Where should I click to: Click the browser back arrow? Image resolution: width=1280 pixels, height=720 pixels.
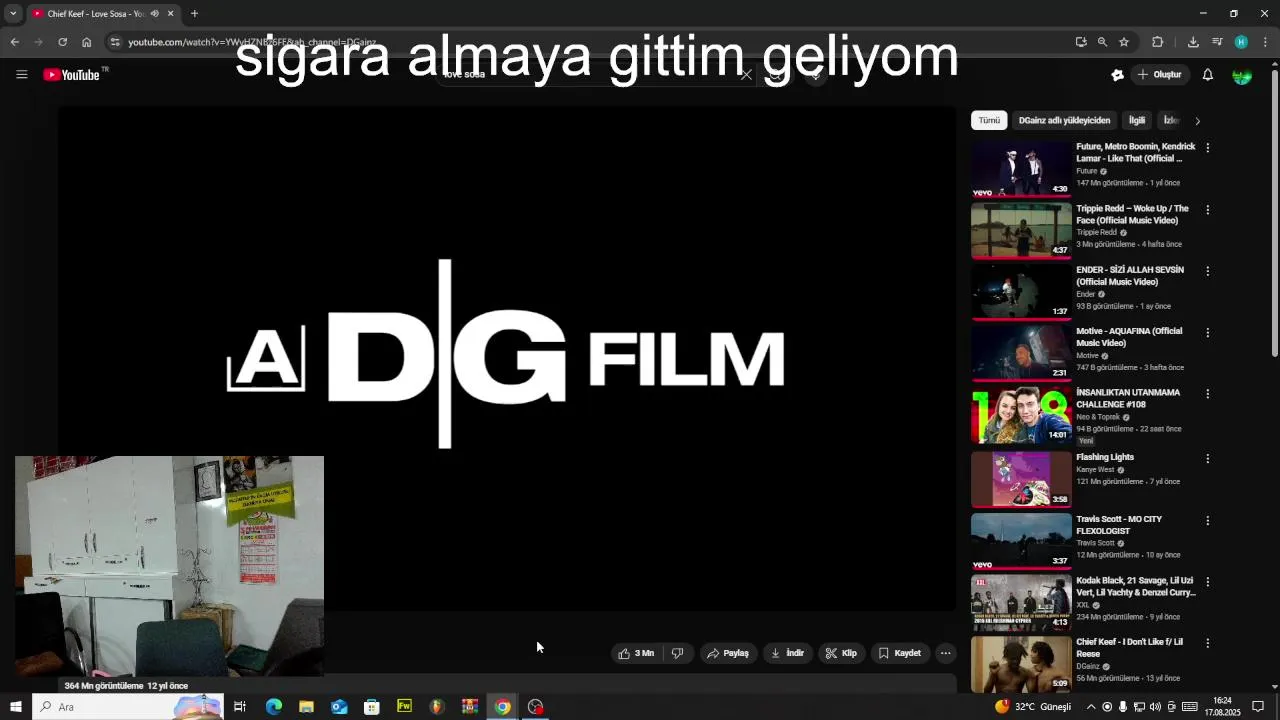[x=14, y=42]
